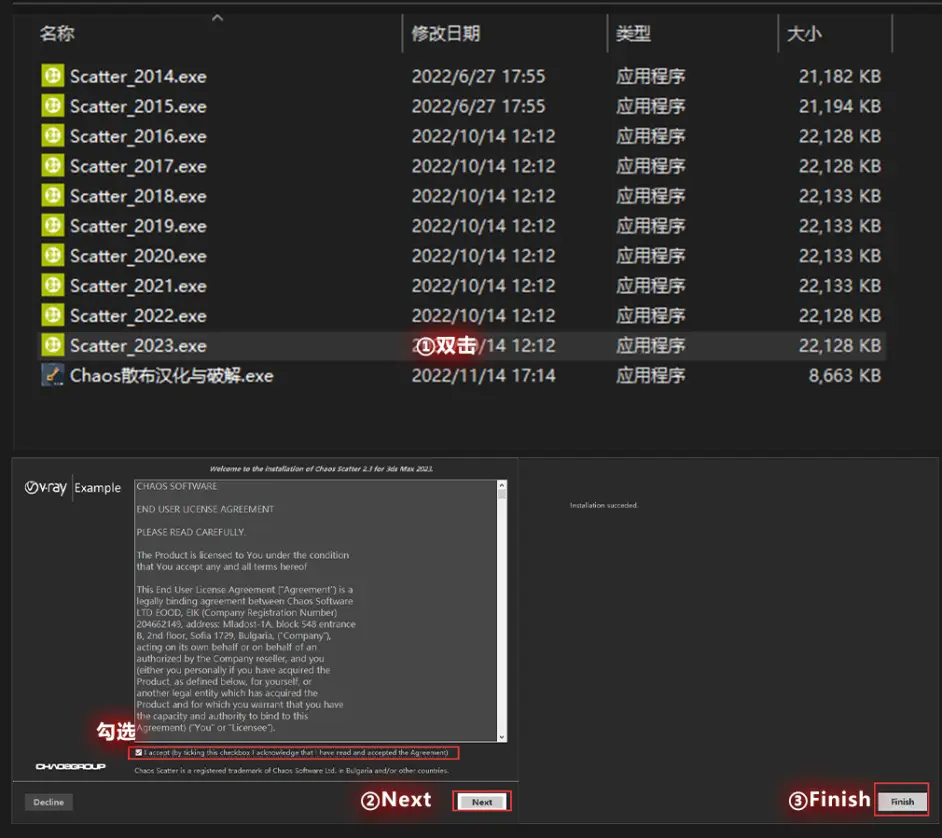The height and width of the screenshot is (838, 942).
Task: Select the Scatter_2014.exe file name
Action: (138, 76)
